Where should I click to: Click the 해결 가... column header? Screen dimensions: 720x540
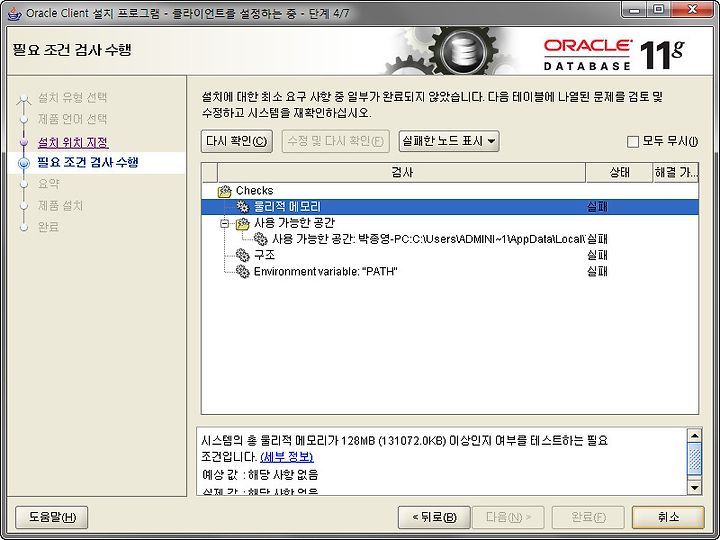pyautogui.click(x=675, y=173)
